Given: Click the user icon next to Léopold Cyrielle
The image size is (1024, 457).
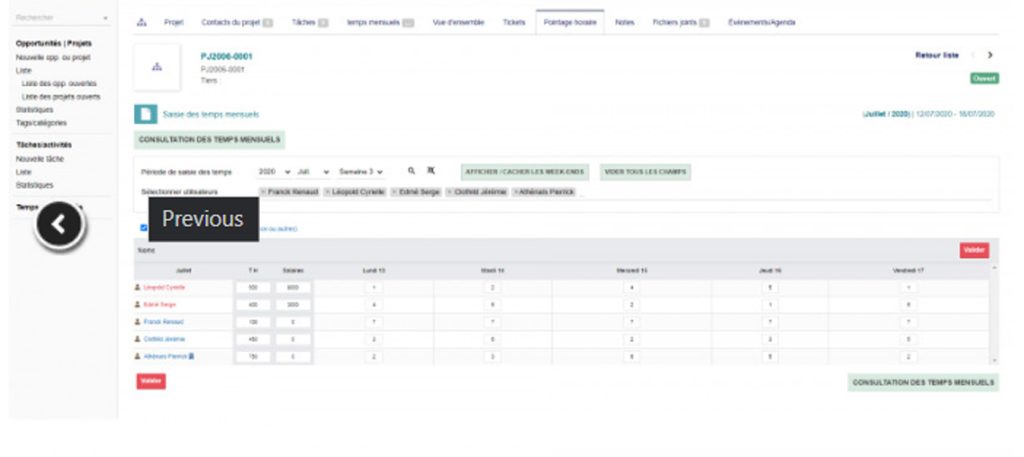Looking at the screenshot, I should [x=138, y=287].
